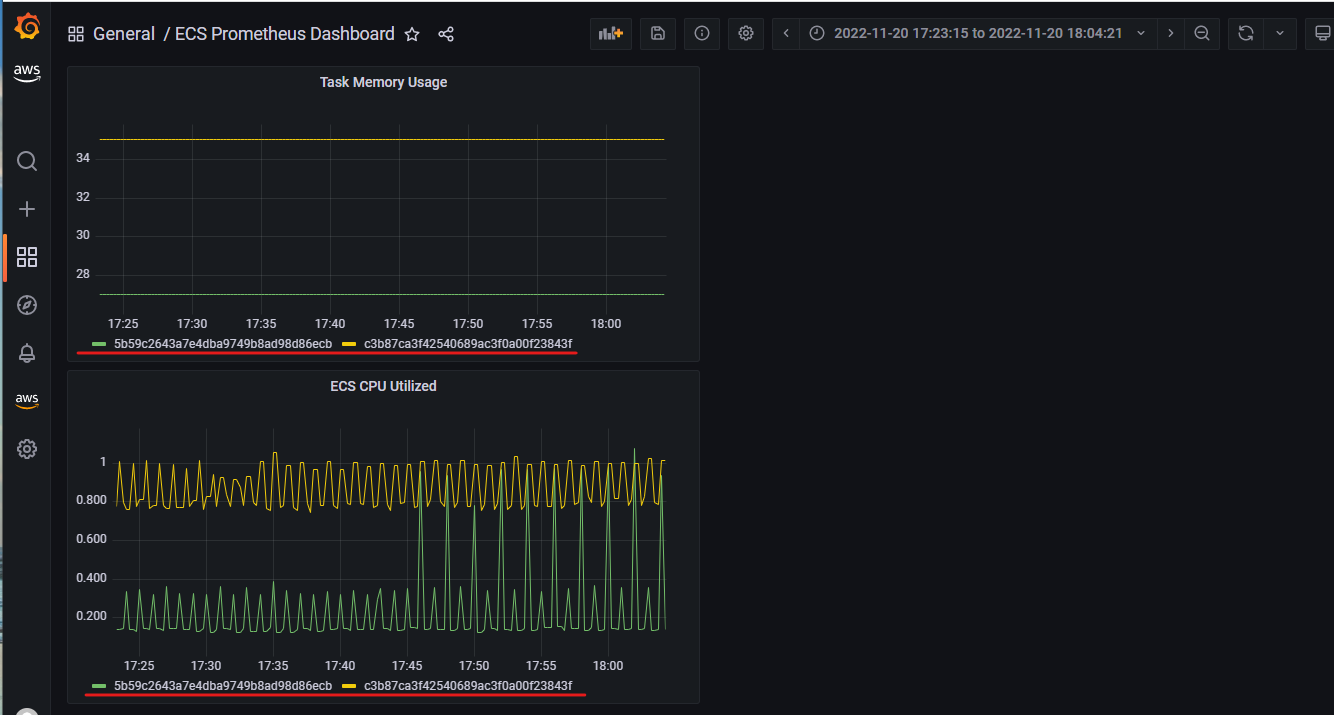Open the Grafana home logo
The width and height of the screenshot is (1334, 715).
[27, 28]
